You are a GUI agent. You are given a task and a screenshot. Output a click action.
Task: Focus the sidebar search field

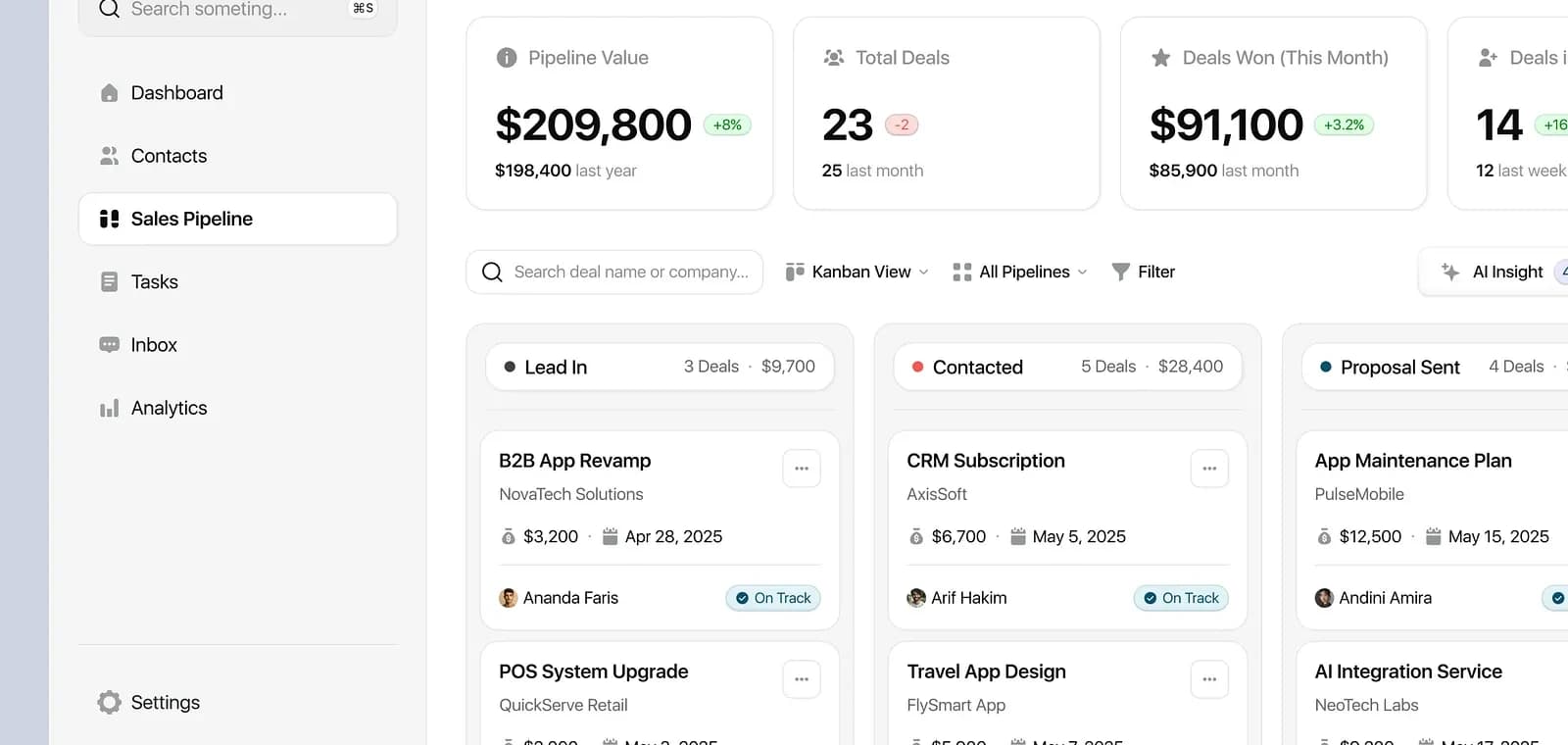tap(237, 12)
